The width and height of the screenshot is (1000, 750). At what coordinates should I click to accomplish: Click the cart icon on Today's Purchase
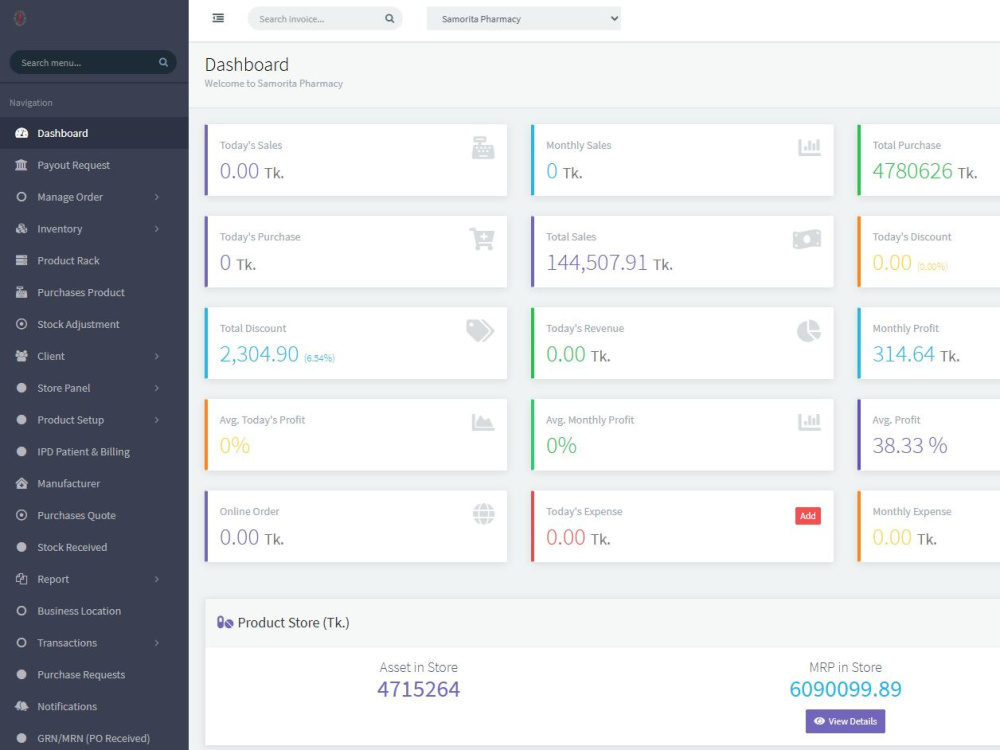click(482, 239)
